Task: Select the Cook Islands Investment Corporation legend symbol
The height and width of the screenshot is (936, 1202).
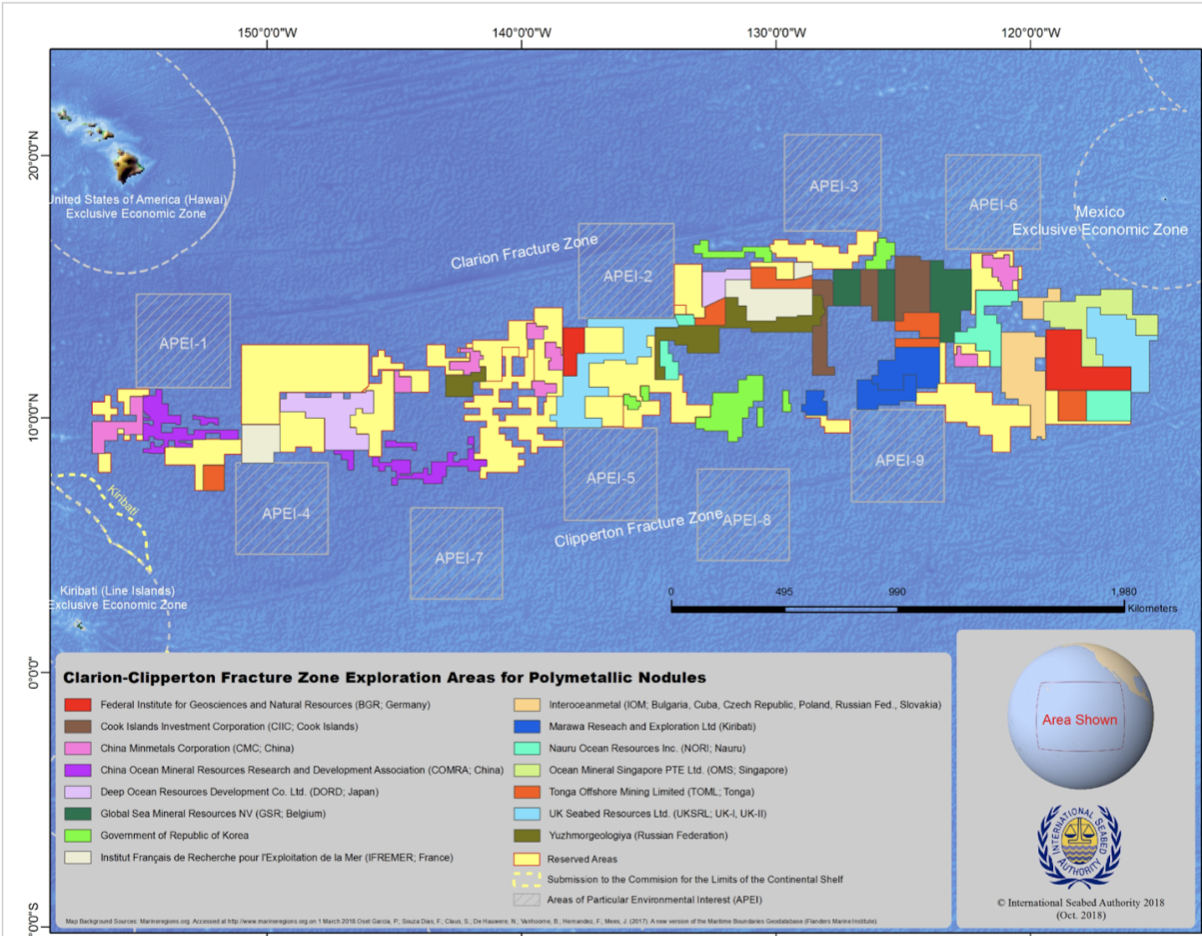Action: click(78, 726)
